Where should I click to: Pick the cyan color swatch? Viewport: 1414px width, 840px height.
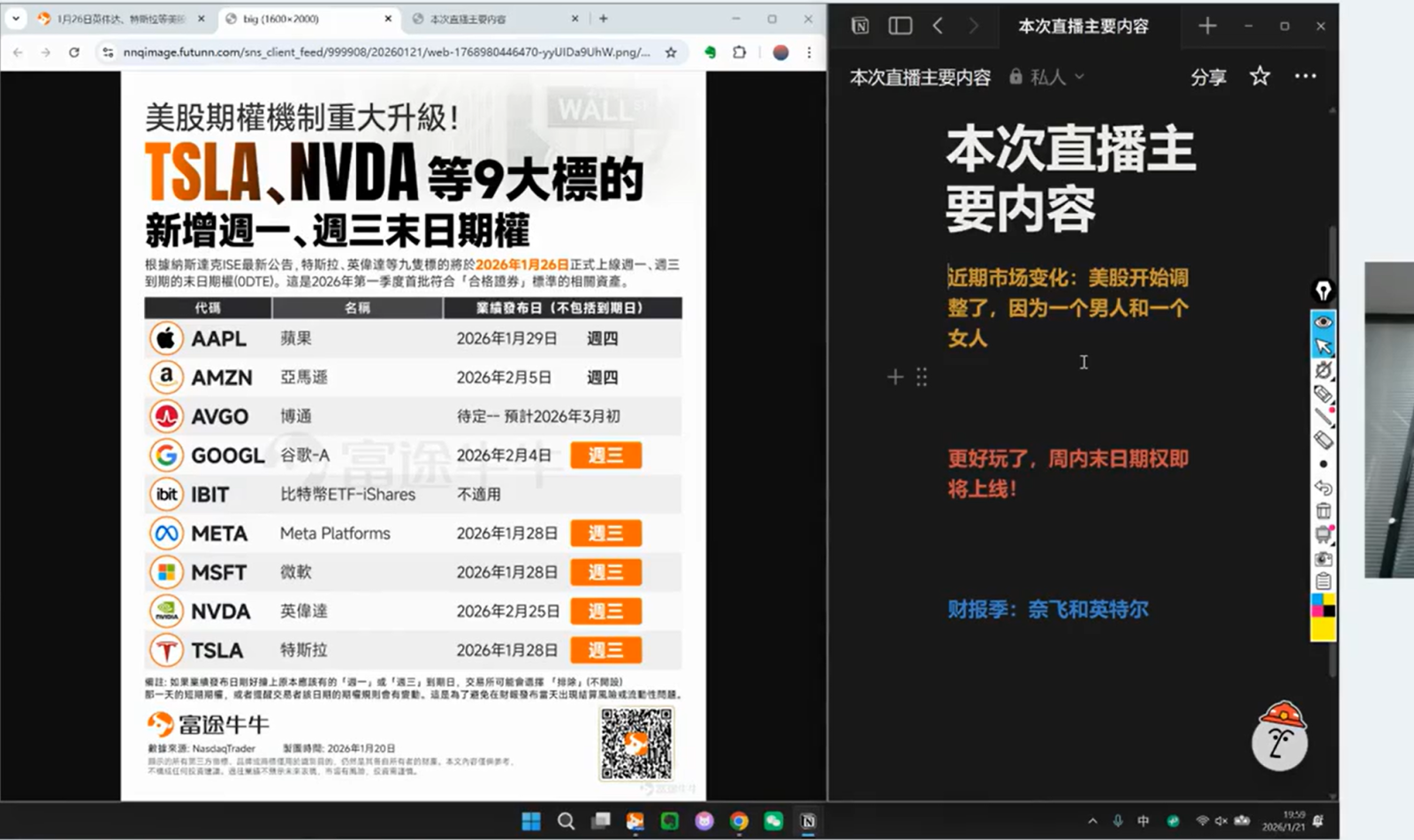tap(1317, 600)
